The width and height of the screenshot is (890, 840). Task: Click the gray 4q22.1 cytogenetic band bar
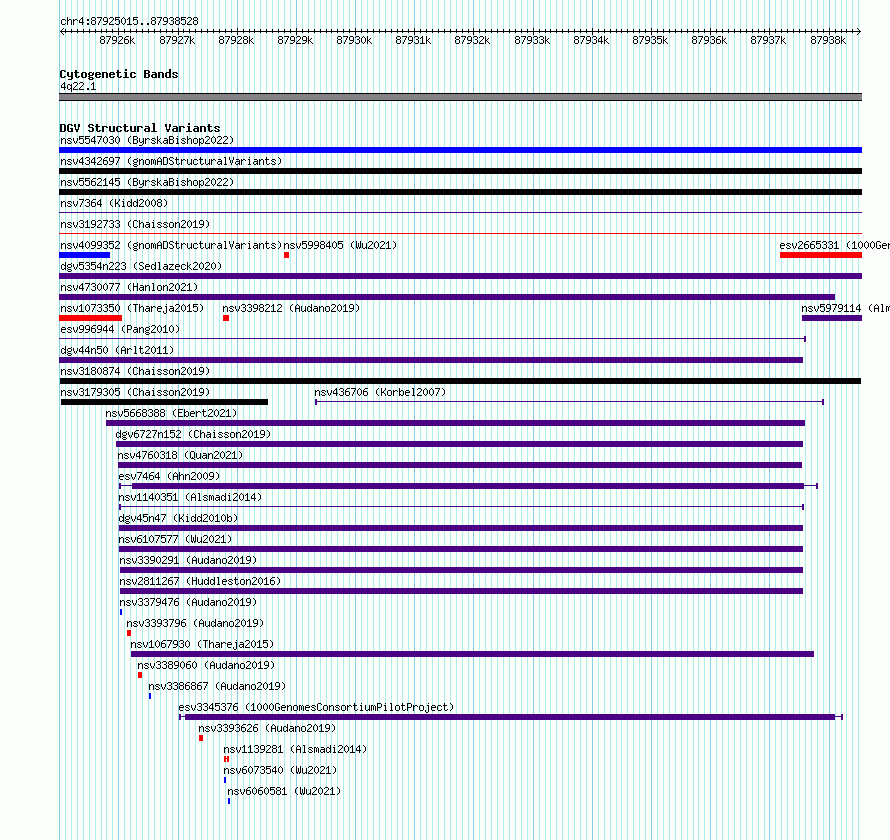[x=460, y=97]
